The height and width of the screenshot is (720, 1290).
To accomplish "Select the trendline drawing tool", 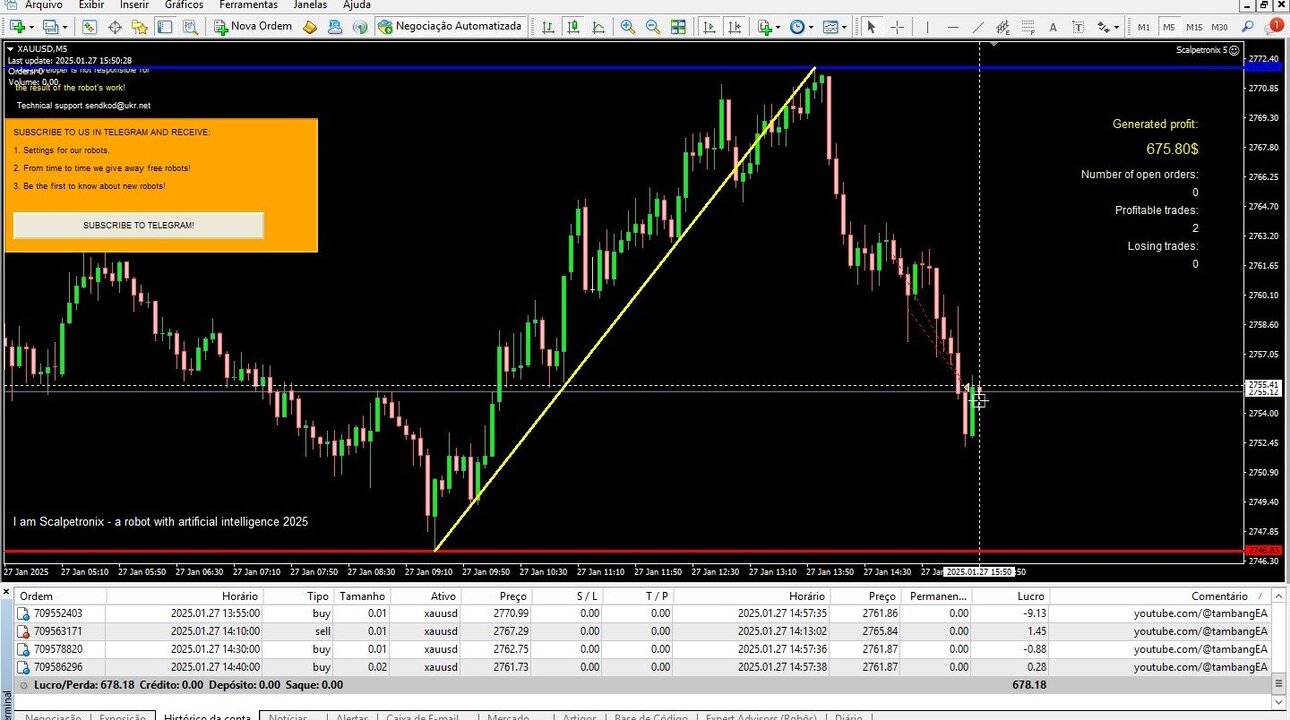I will point(978,27).
